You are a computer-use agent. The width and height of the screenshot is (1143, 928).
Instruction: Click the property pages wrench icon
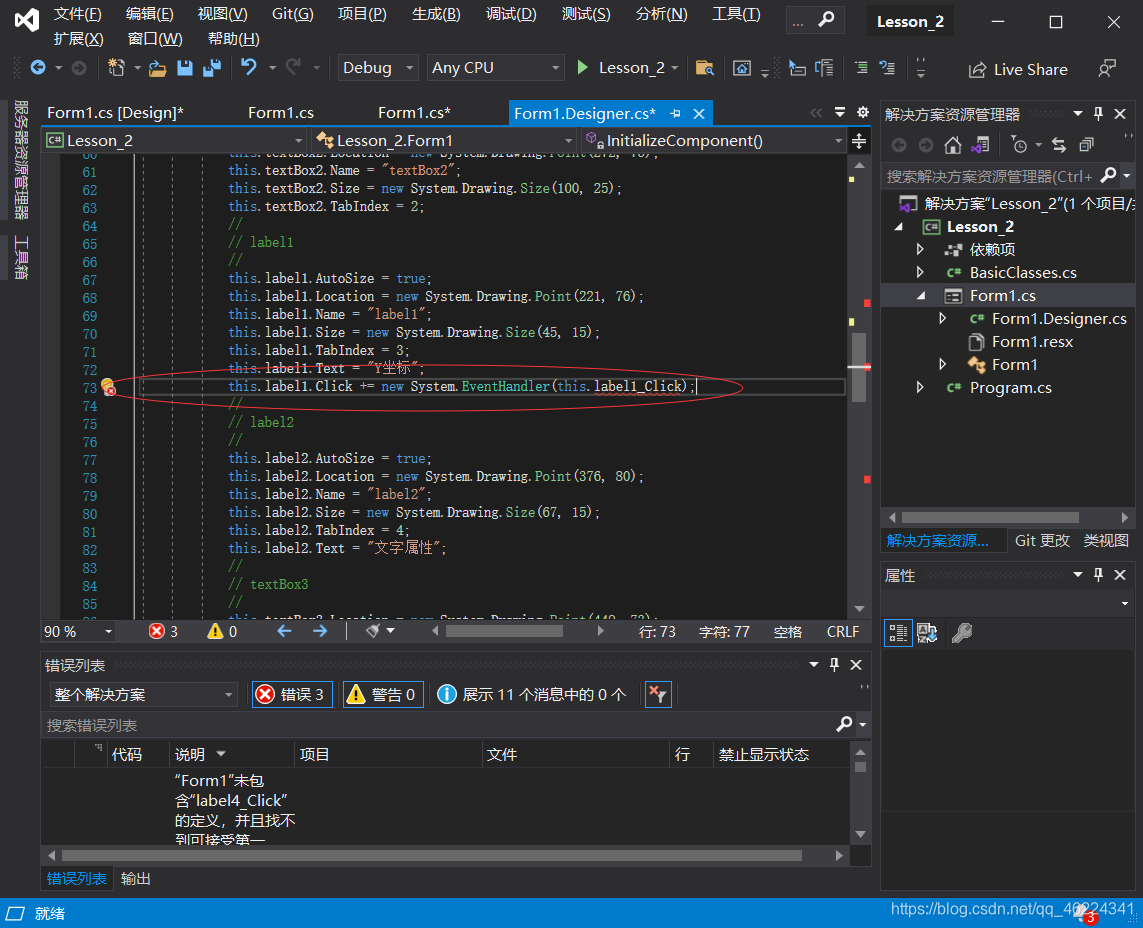click(x=961, y=633)
